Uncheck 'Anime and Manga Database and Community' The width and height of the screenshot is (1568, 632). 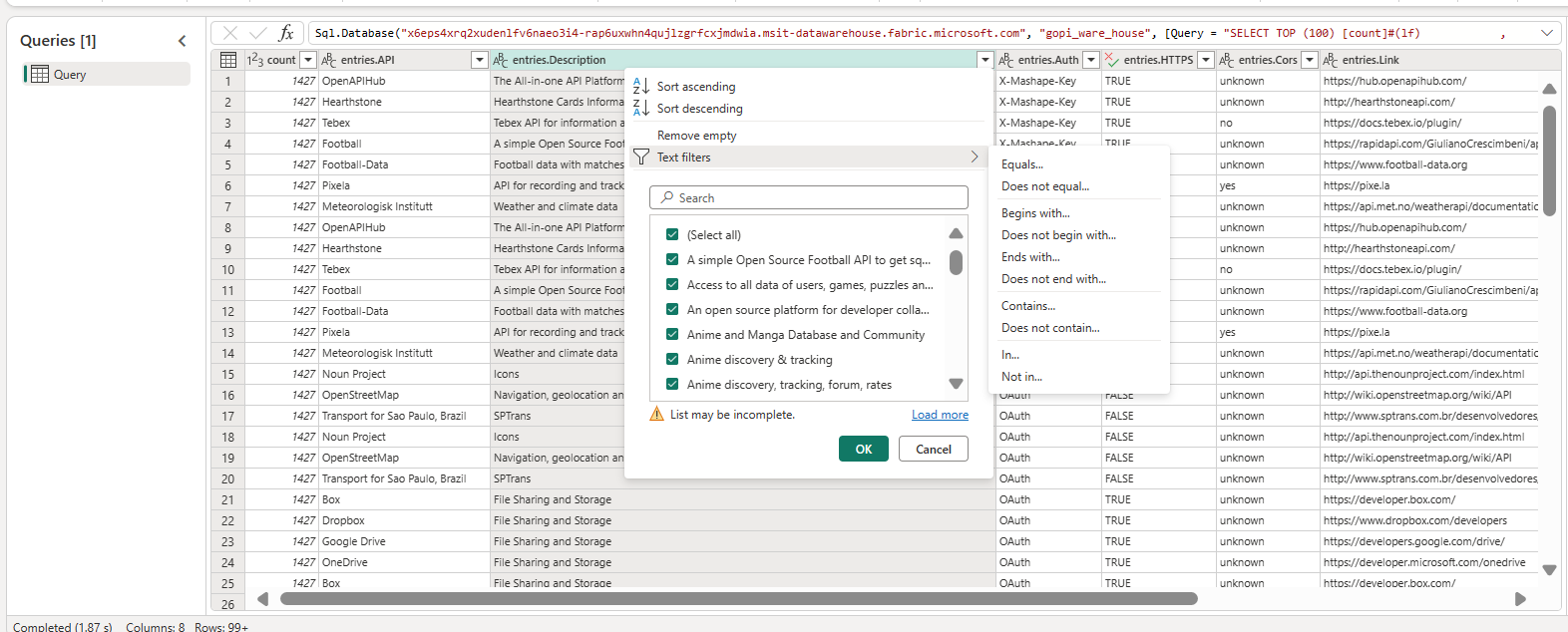tap(672, 334)
